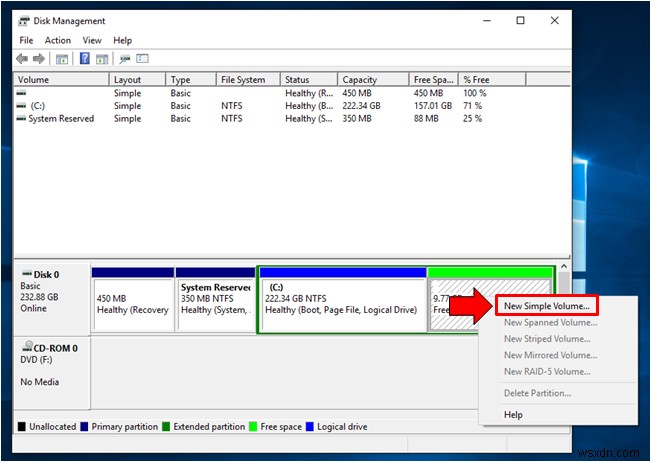Sort by the % Free column header

pyautogui.click(x=492, y=79)
